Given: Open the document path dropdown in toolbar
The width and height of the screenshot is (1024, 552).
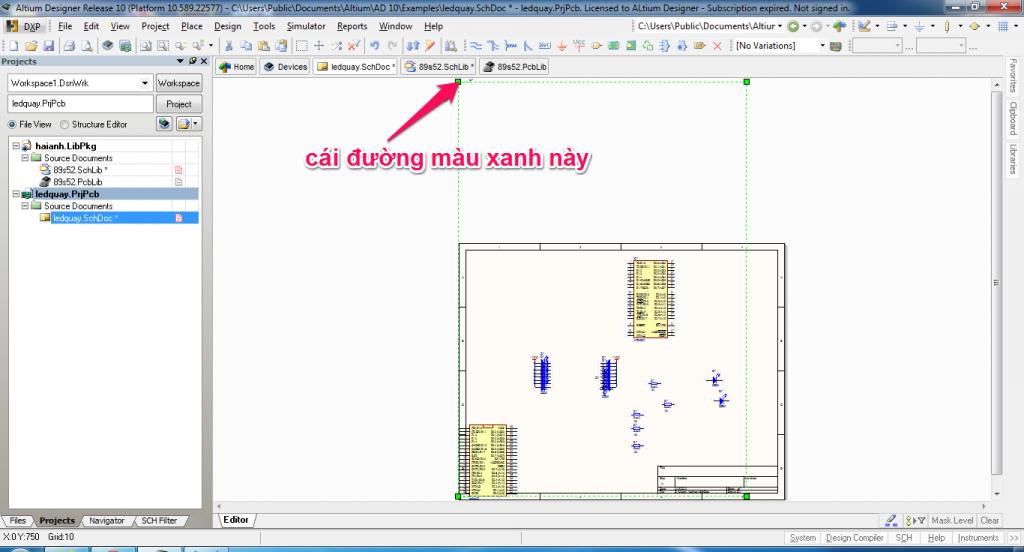Looking at the screenshot, I should click(x=780, y=26).
